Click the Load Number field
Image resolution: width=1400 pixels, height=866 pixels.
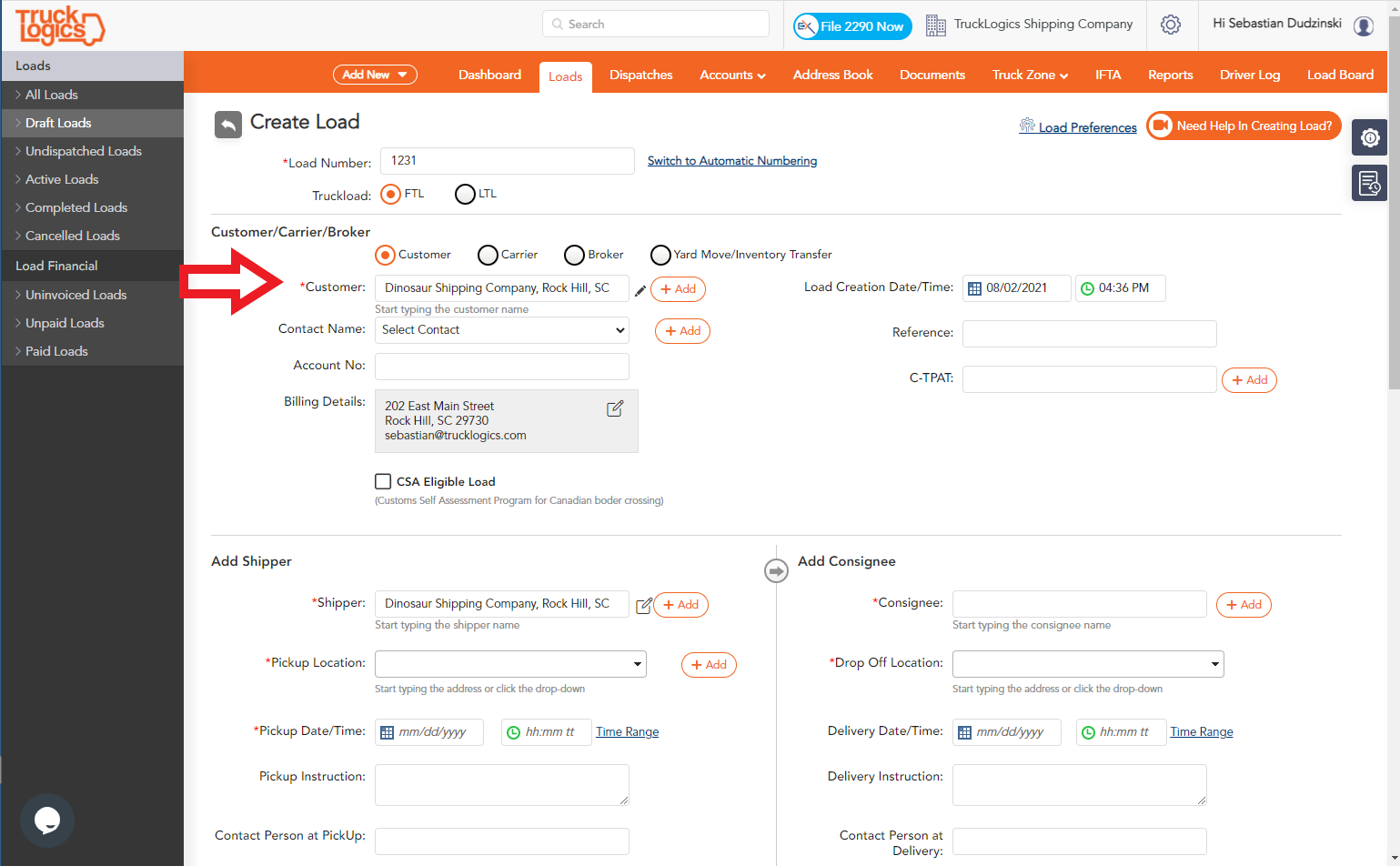[508, 161]
